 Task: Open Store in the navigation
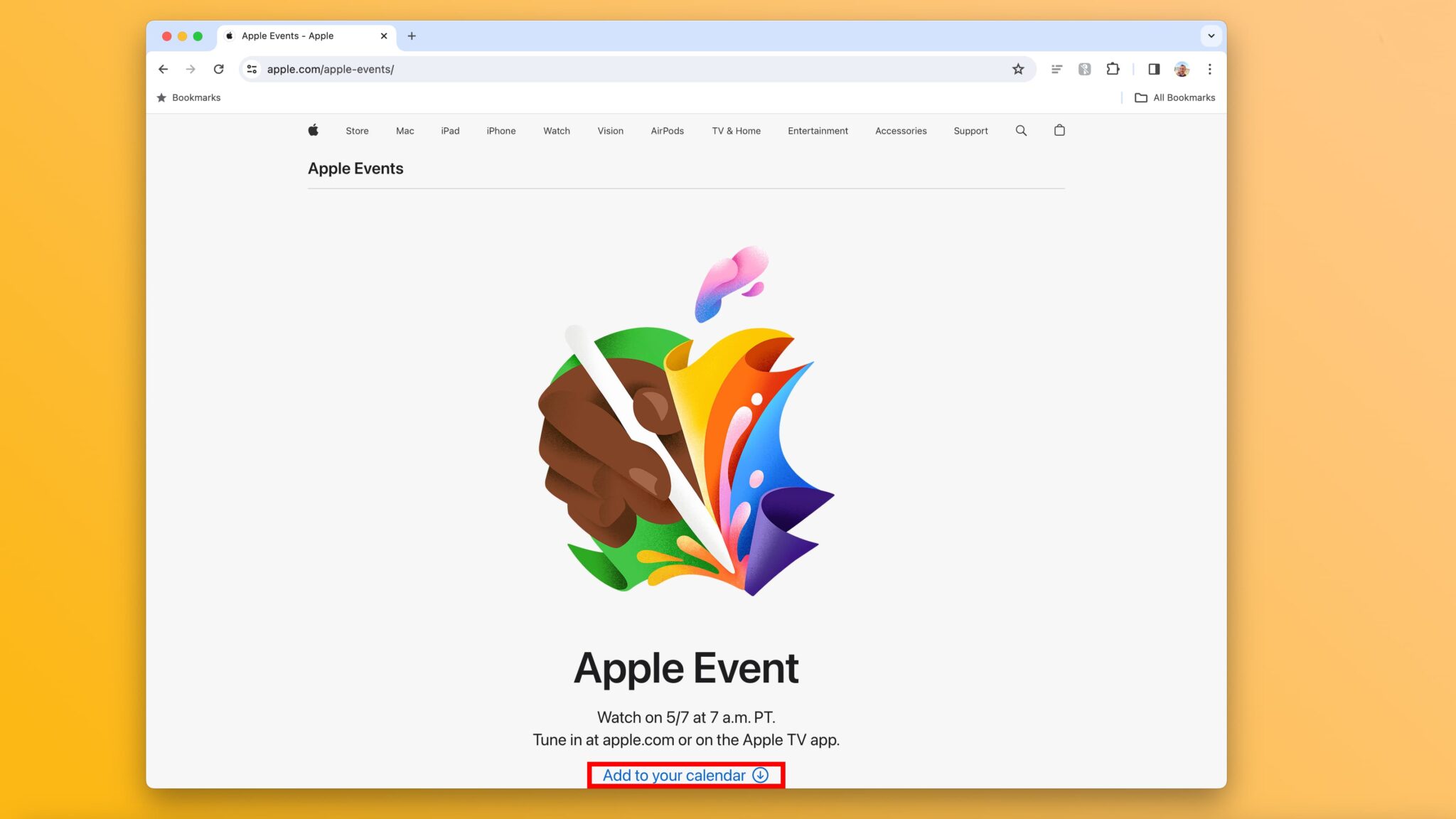pyautogui.click(x=357, y=131)
